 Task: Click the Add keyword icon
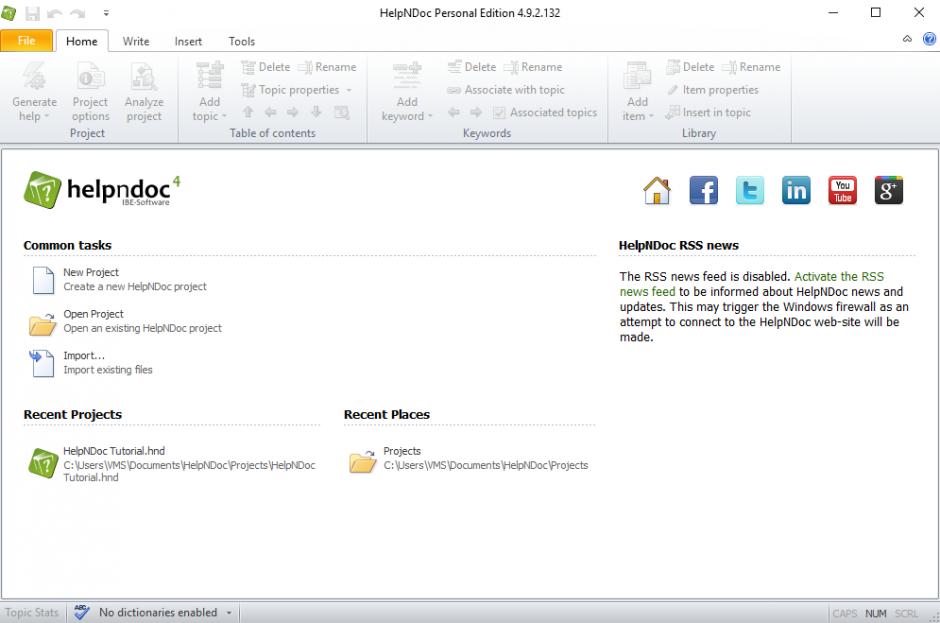(407, 76)
